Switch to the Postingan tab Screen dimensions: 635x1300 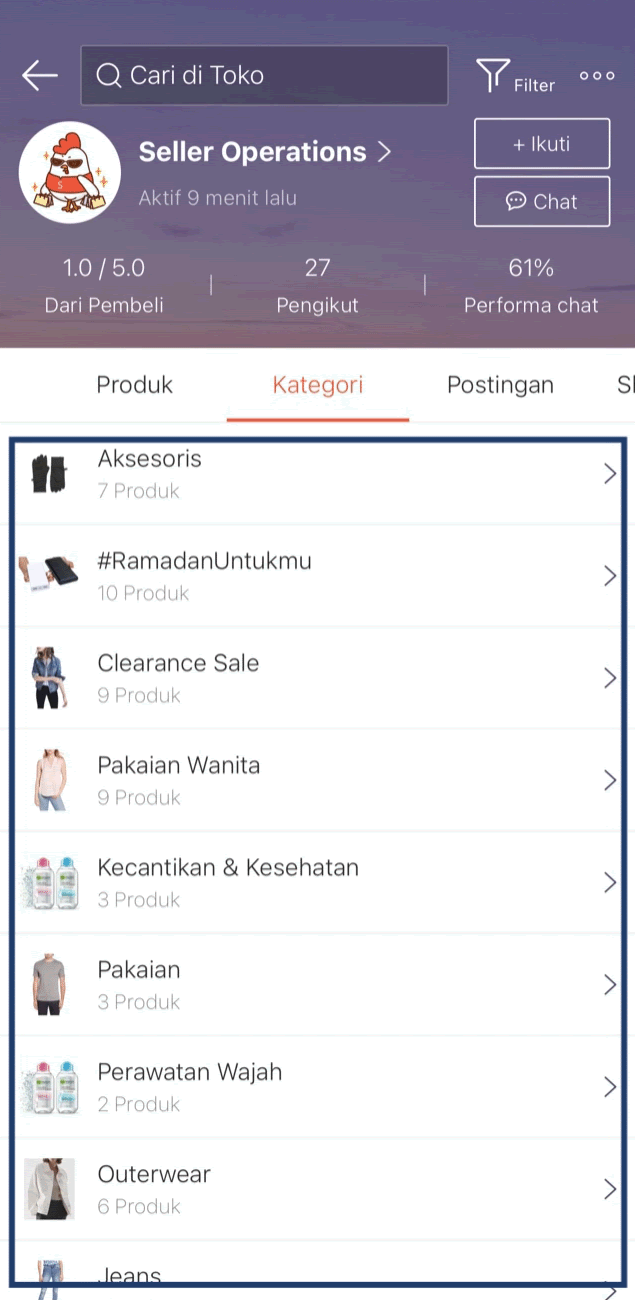(500, 385)
